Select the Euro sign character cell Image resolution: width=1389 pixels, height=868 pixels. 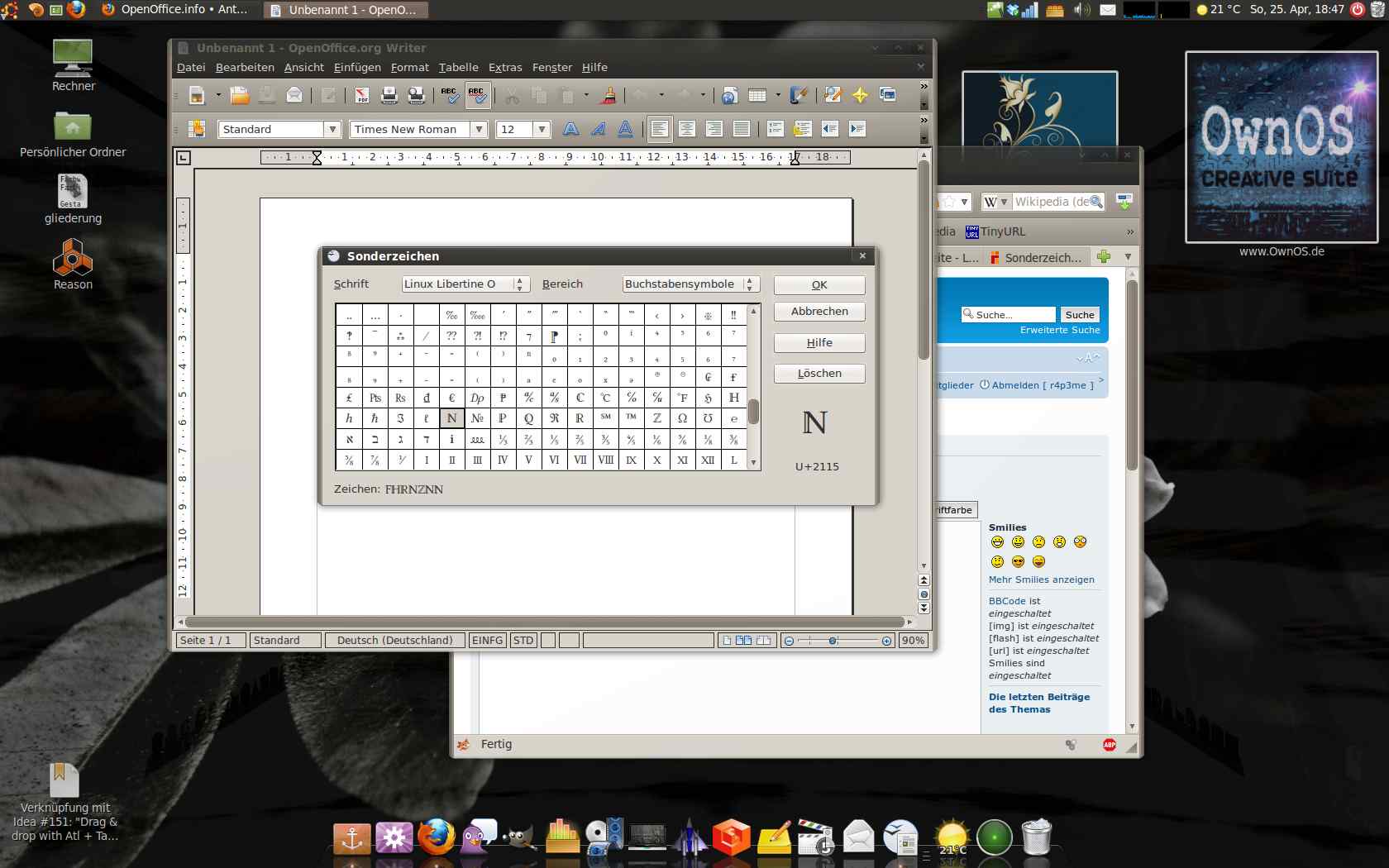(452, 398)
